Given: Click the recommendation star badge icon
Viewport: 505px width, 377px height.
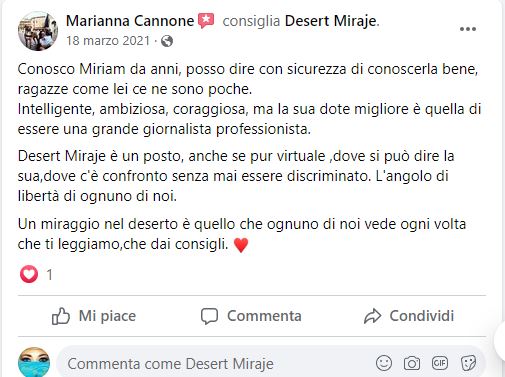Looking at the screenshot, I should pyautogui.click(x=206, y=21).
